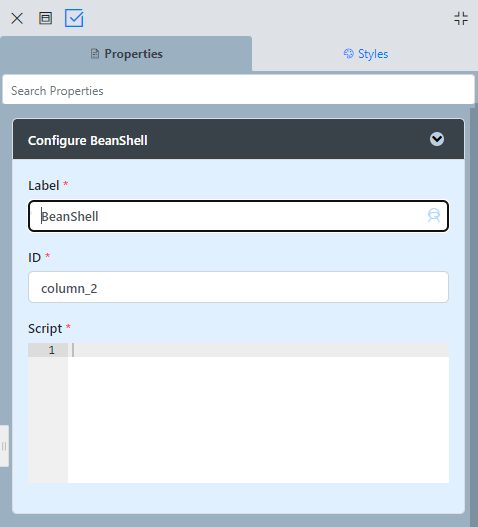Focus the Search Properties field

point(238,90)
